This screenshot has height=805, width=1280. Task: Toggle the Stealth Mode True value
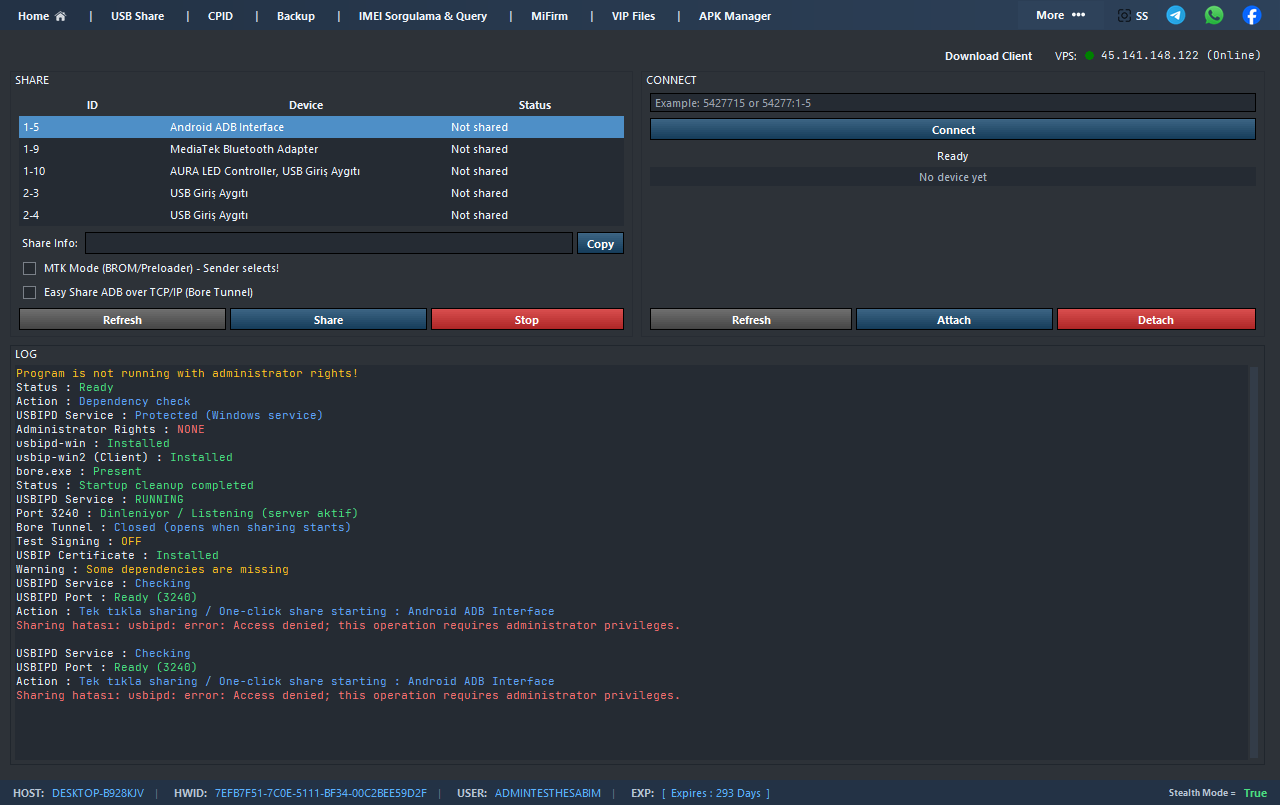[1255, 793]
